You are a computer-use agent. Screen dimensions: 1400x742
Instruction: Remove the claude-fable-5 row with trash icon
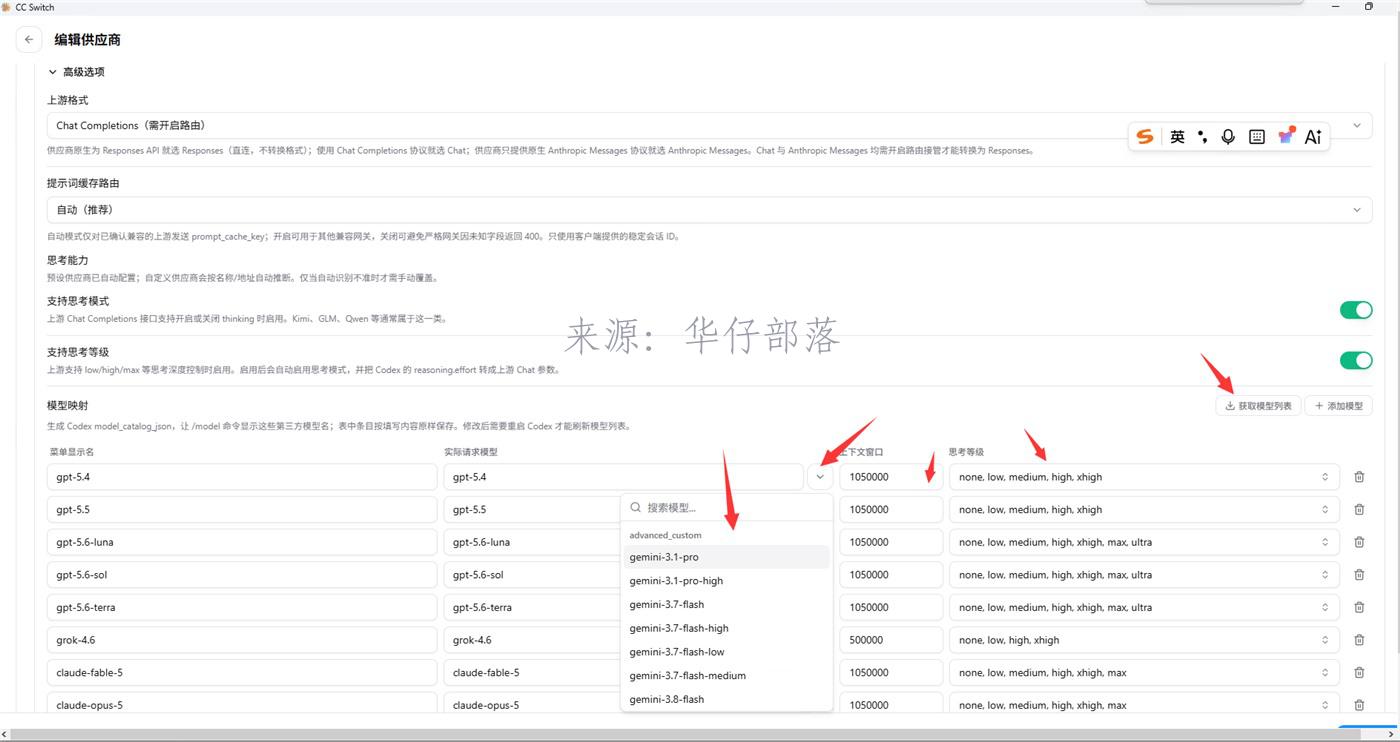pos(1359,672)
